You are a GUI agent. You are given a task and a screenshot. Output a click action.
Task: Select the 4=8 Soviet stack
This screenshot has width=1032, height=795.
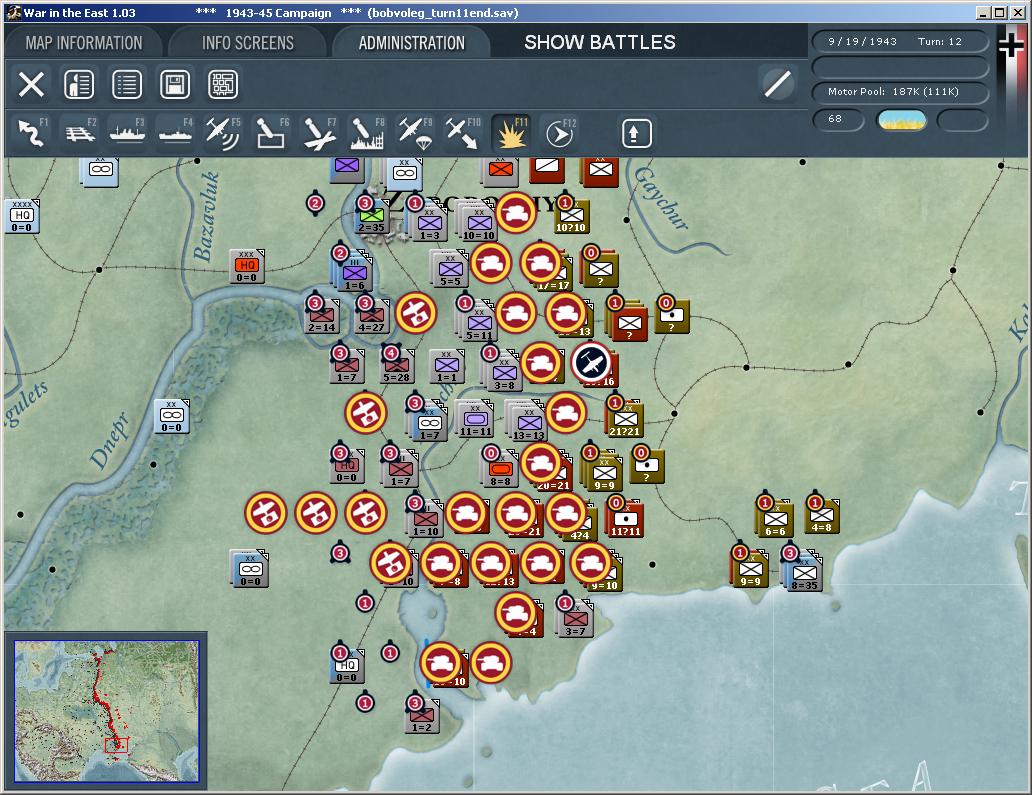coord(821,517)
